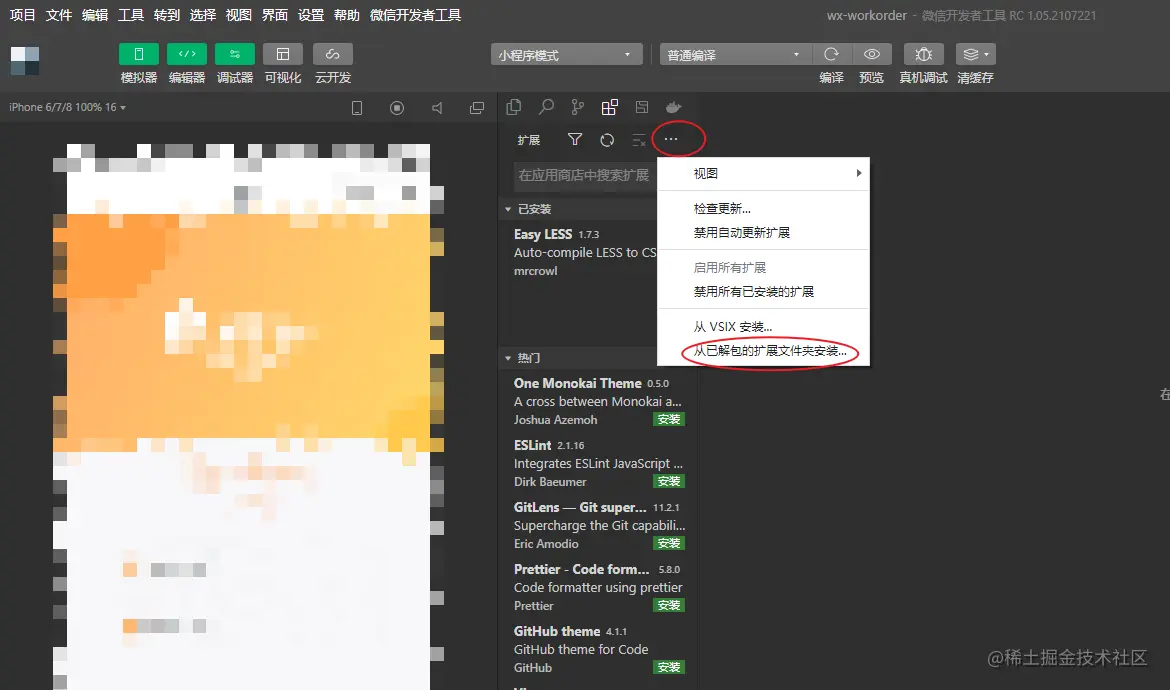Screen dimensions: 1170x690
Task: Click the One Monokai Theme title
Action: 578,383
